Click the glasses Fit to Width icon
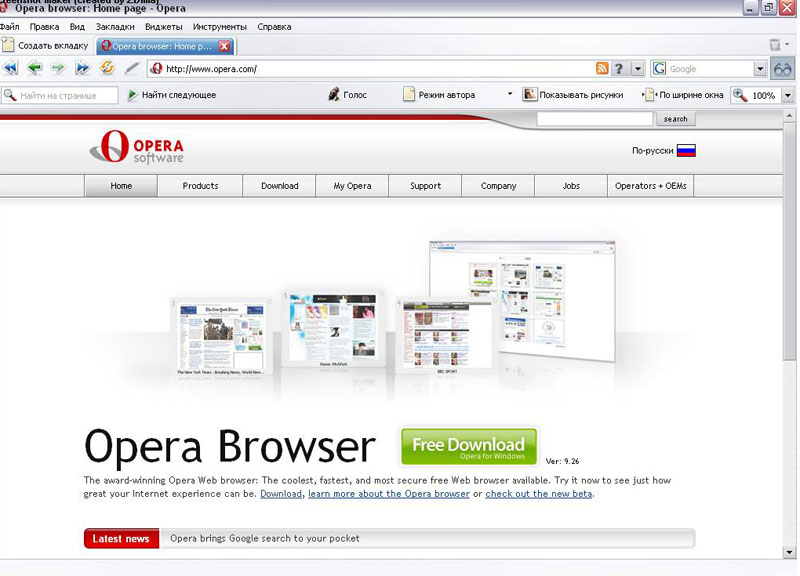This screenshot has width=800, height=576. (783, 68)
